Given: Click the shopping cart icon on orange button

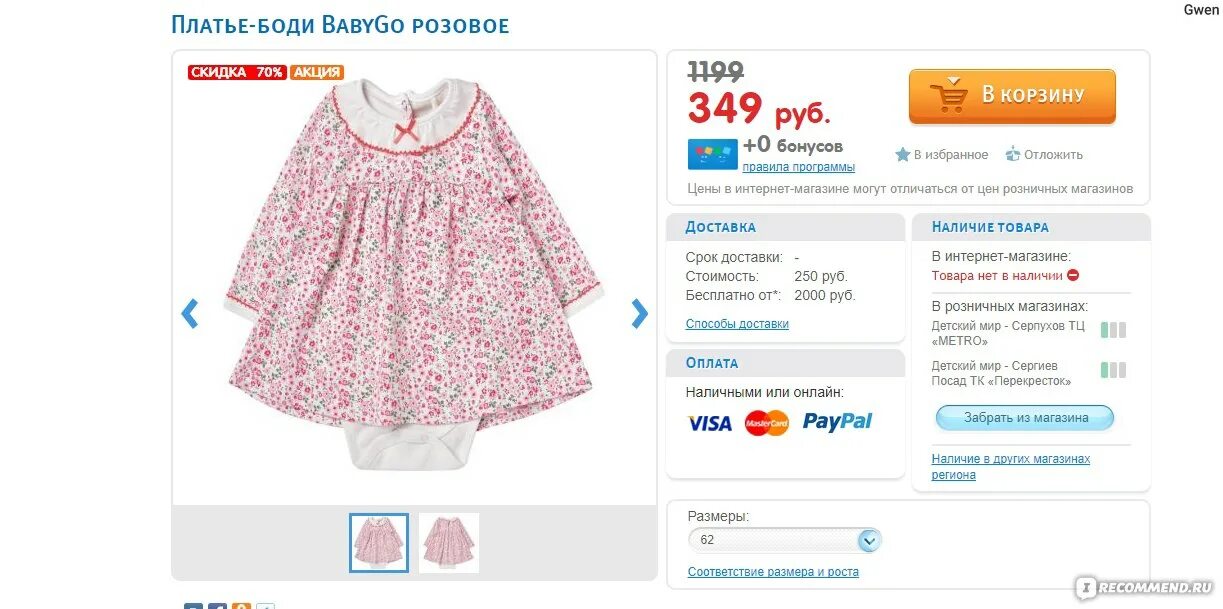Looking at the screenshot, I should pos(949,96).
